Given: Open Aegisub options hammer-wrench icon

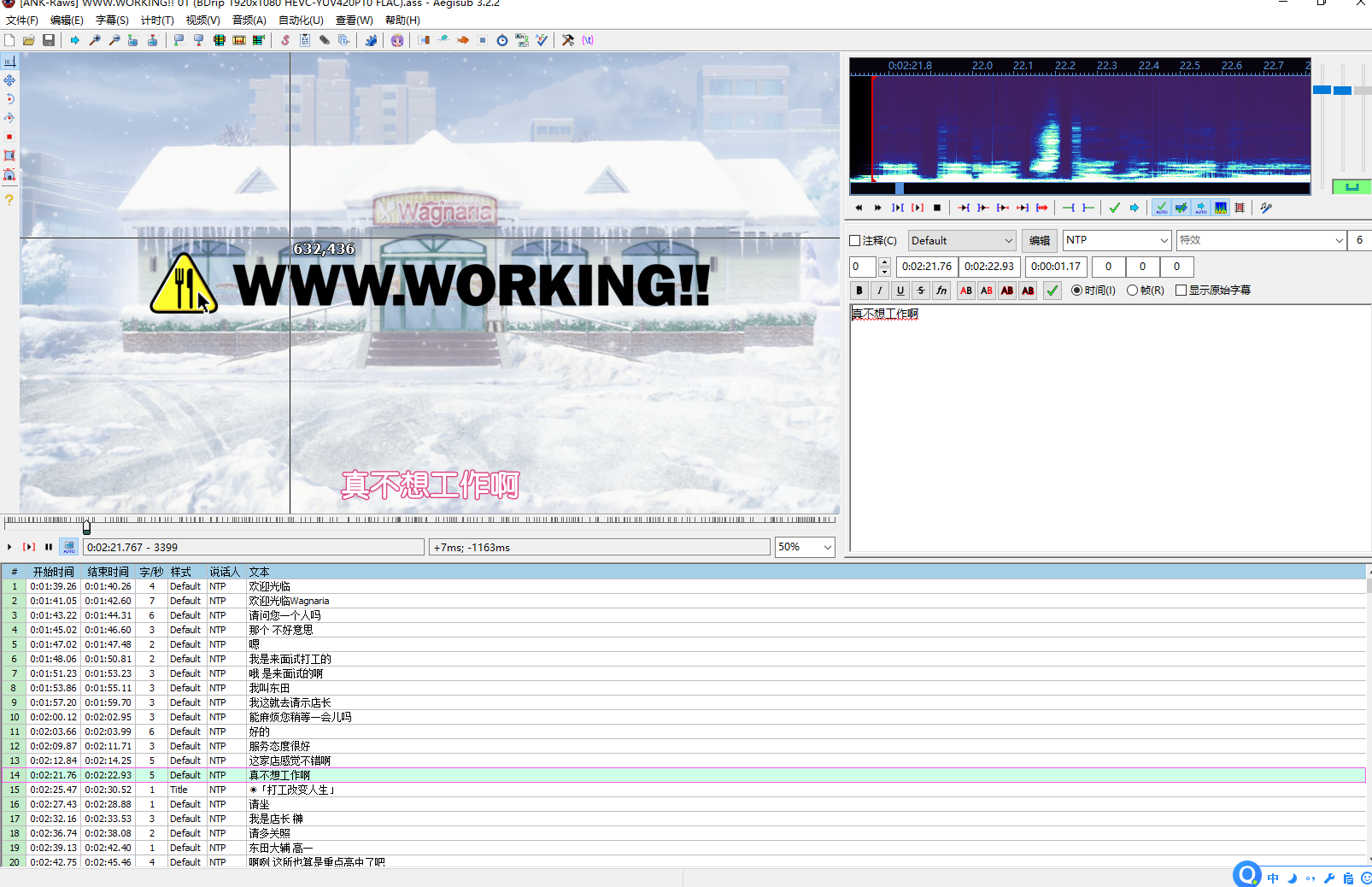Looking at the screenshot, I should (568, 40).
